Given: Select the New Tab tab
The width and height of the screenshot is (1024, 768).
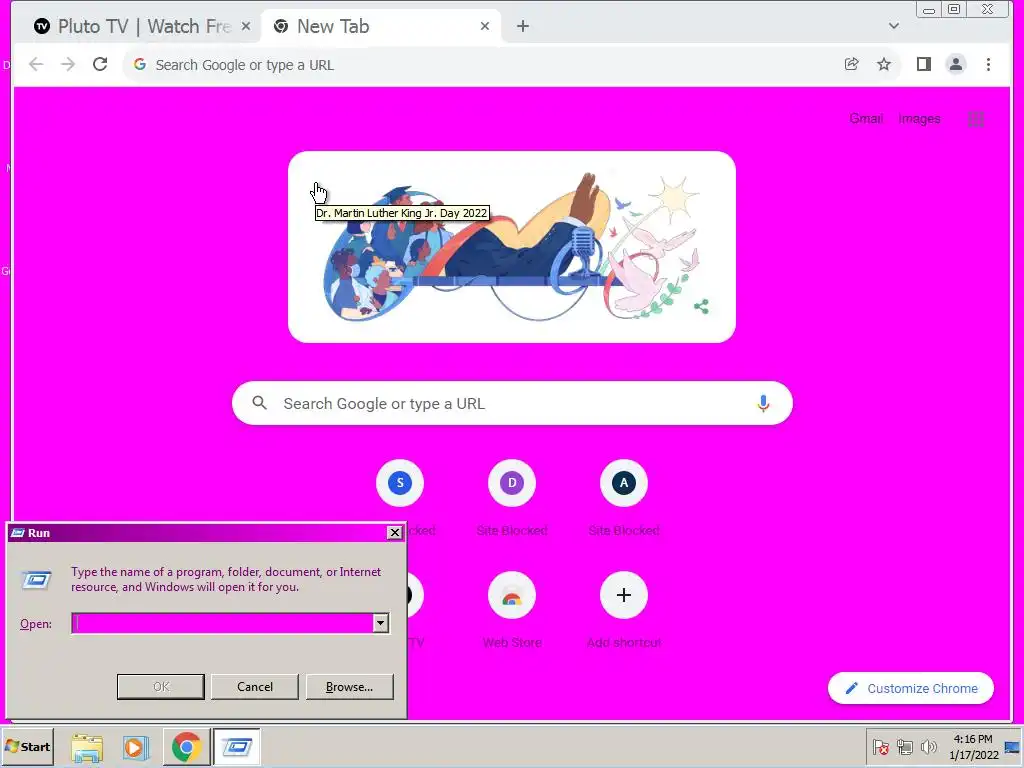Looking at the screenshot, I should click(x=382, y=26).
